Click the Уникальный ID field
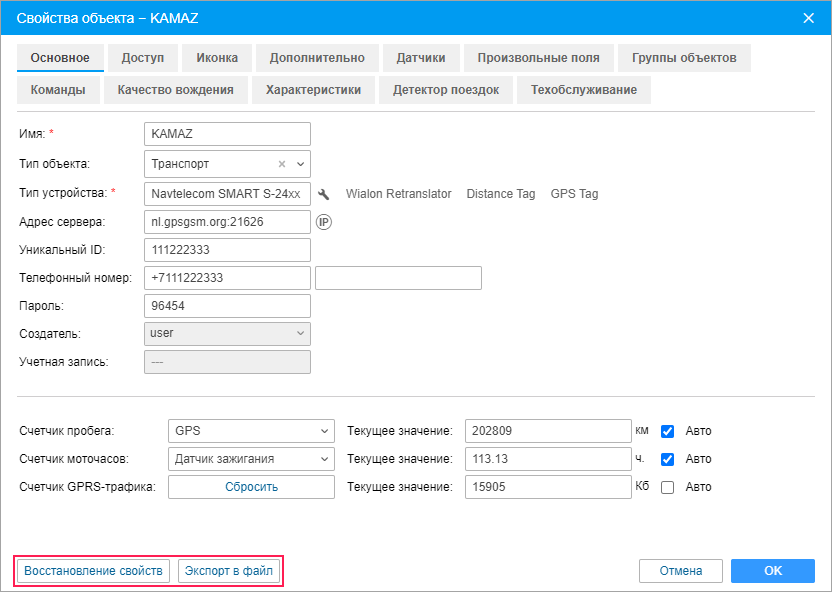Viewport: 832px width, 592px height. point(227,250)
